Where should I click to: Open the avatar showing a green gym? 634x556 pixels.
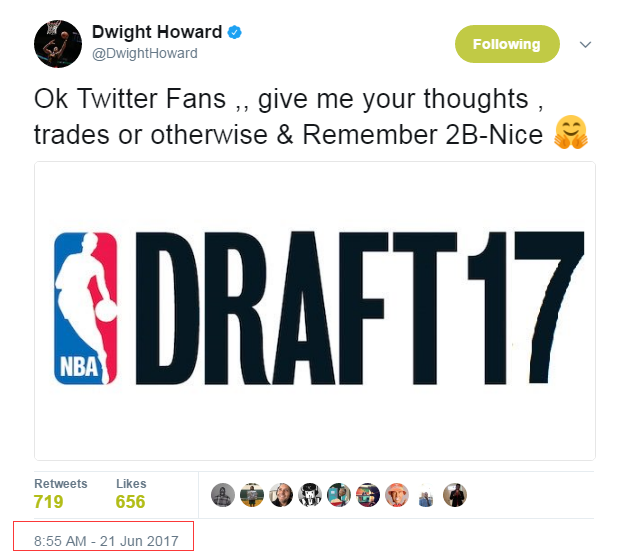(x=251, y=495)
